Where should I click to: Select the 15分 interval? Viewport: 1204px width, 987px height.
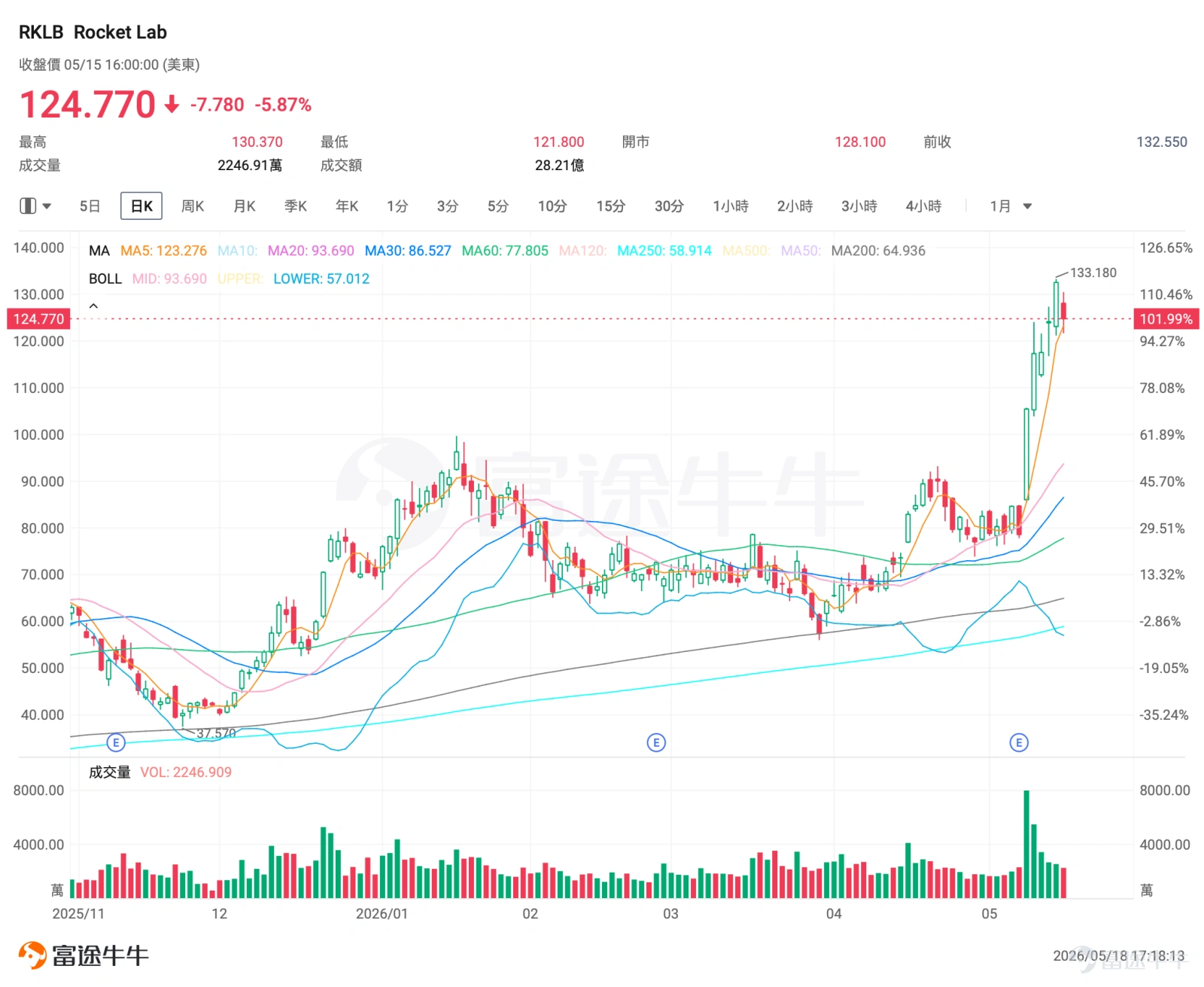coord(611,206)
